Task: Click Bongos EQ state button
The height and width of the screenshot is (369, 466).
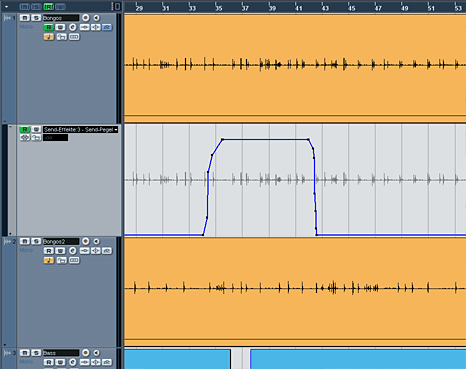Action: (x=96, y=27)
